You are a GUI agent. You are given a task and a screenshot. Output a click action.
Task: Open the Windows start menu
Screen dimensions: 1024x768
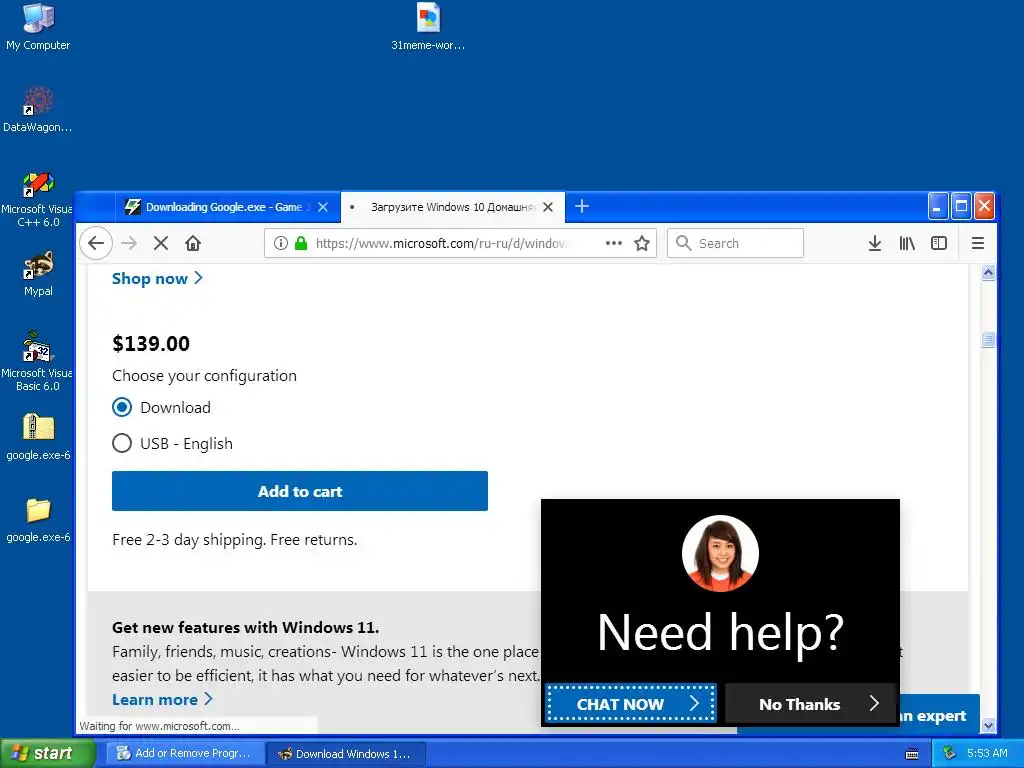point(48,754)
